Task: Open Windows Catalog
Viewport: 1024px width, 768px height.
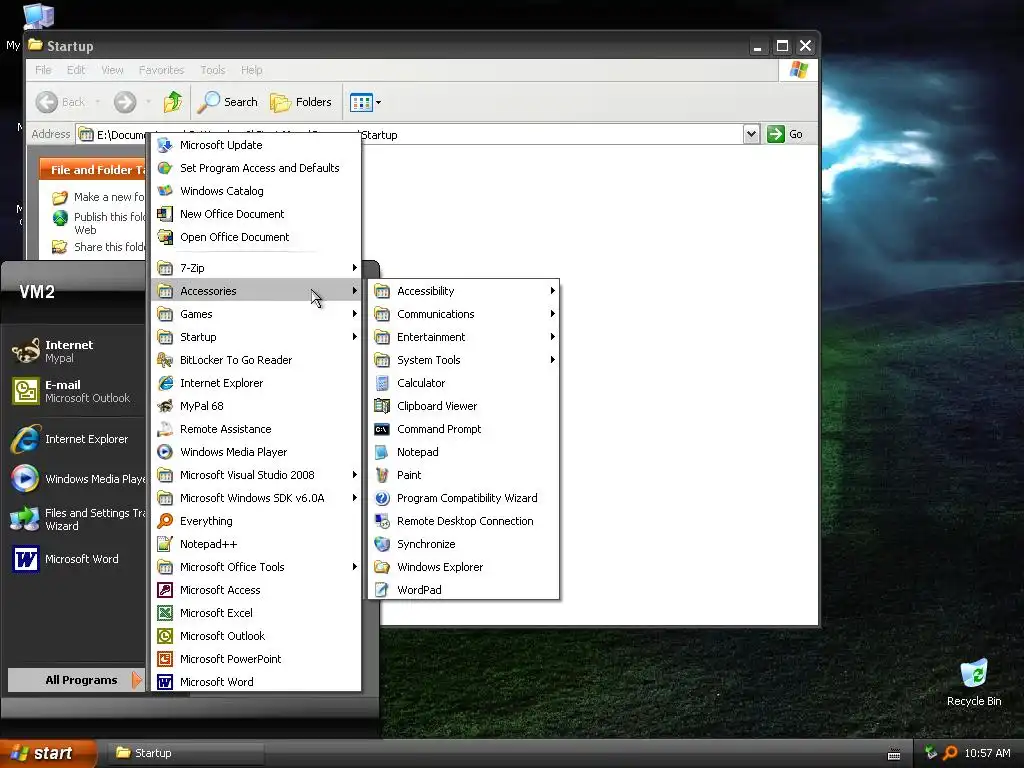Action: (256, 191)
